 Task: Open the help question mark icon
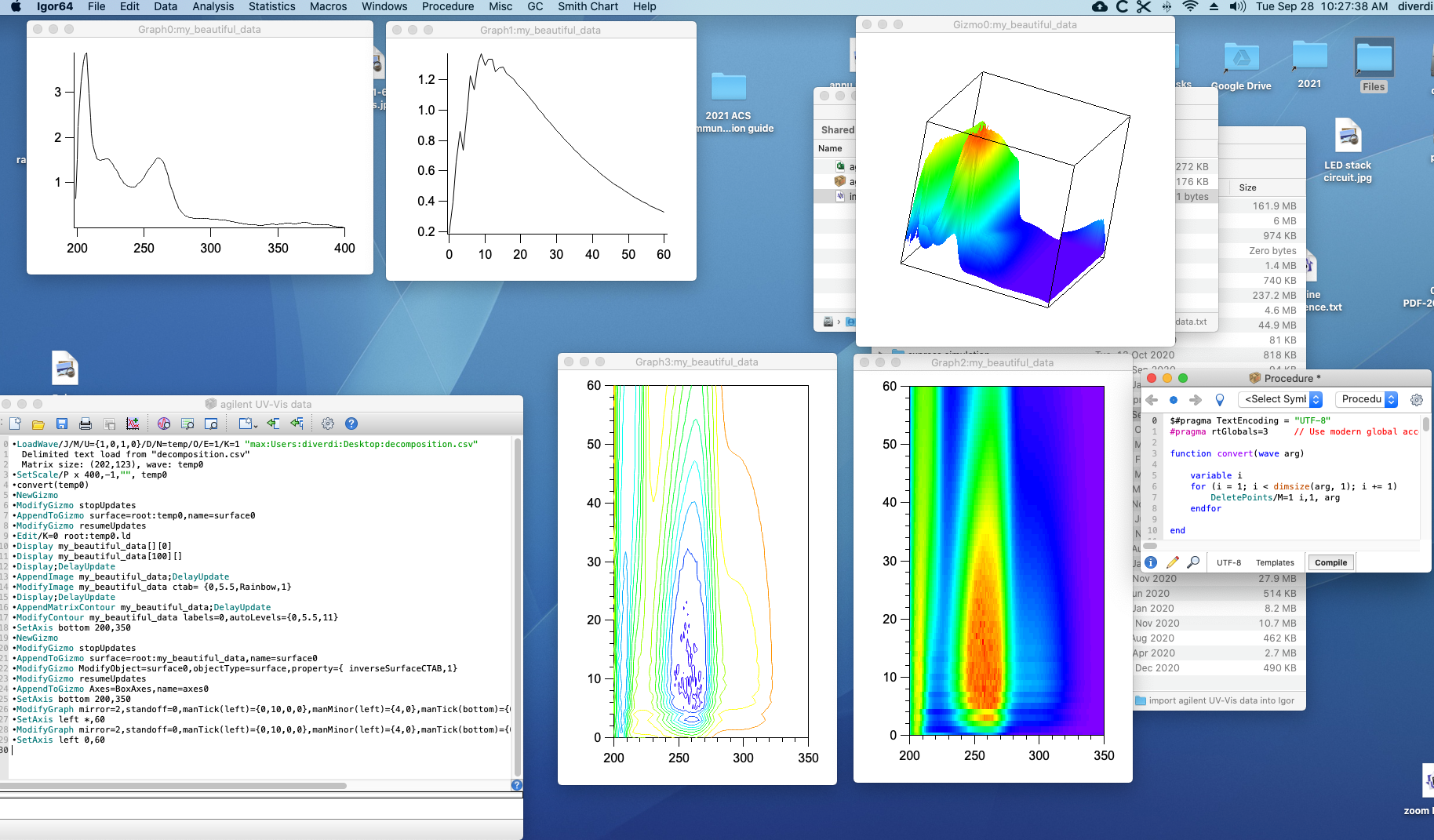(x=351, y=424)
